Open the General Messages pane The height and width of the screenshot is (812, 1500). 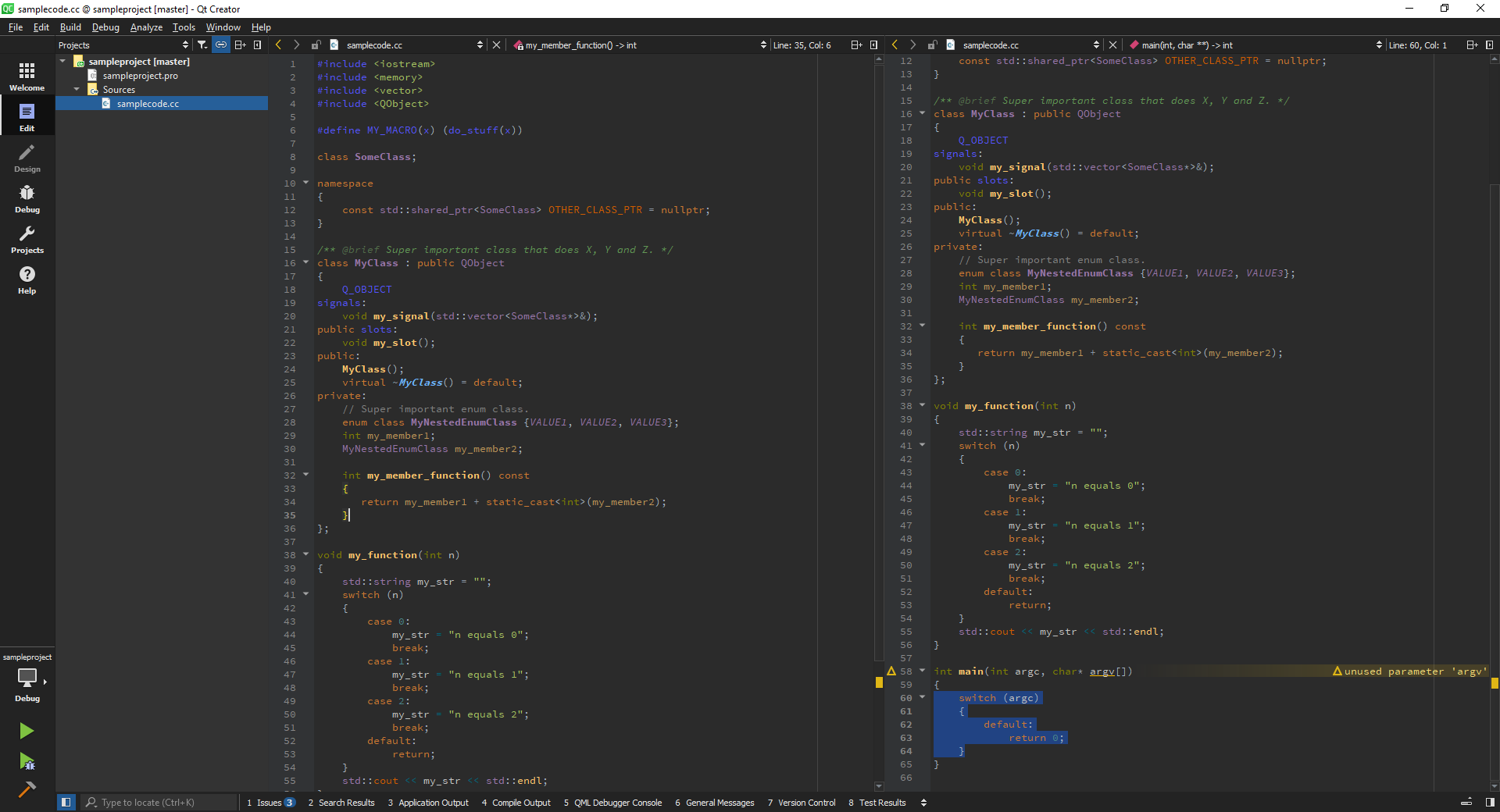coord(715,803)
